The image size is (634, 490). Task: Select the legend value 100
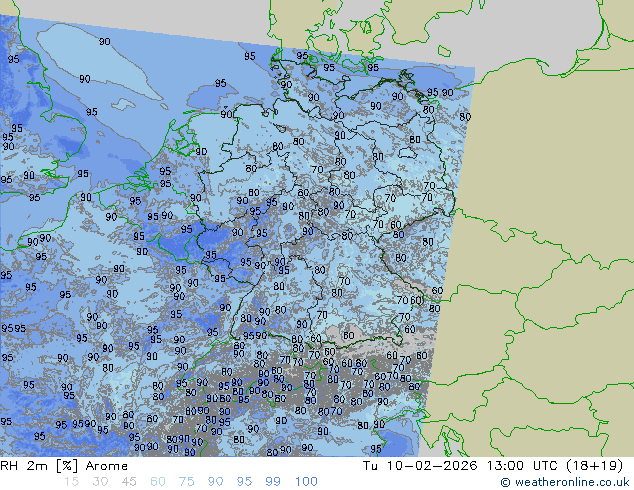pyautogui.click(x=306, y=482)
